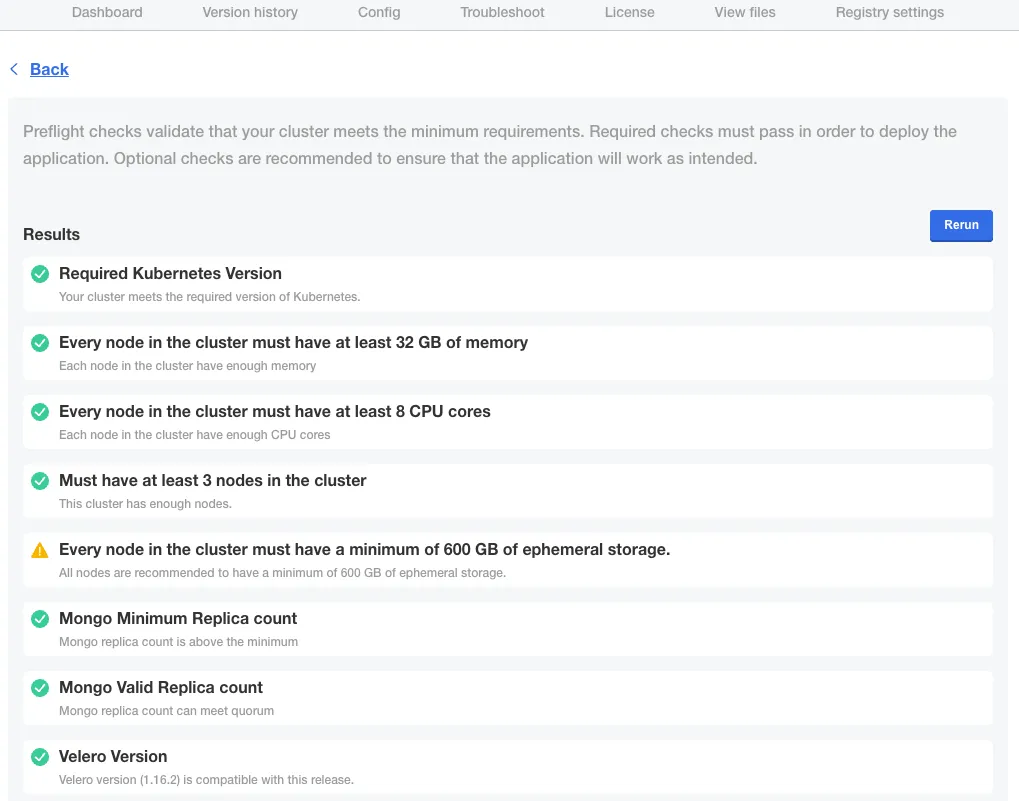Click the green check beside Mongo Valid Replica count

coord(40,688)
